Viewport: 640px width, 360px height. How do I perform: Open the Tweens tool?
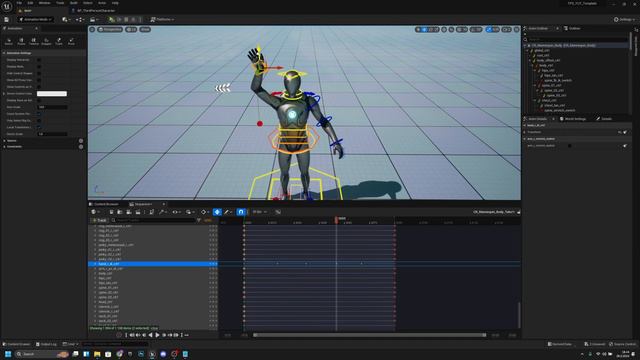pos(34,41)
